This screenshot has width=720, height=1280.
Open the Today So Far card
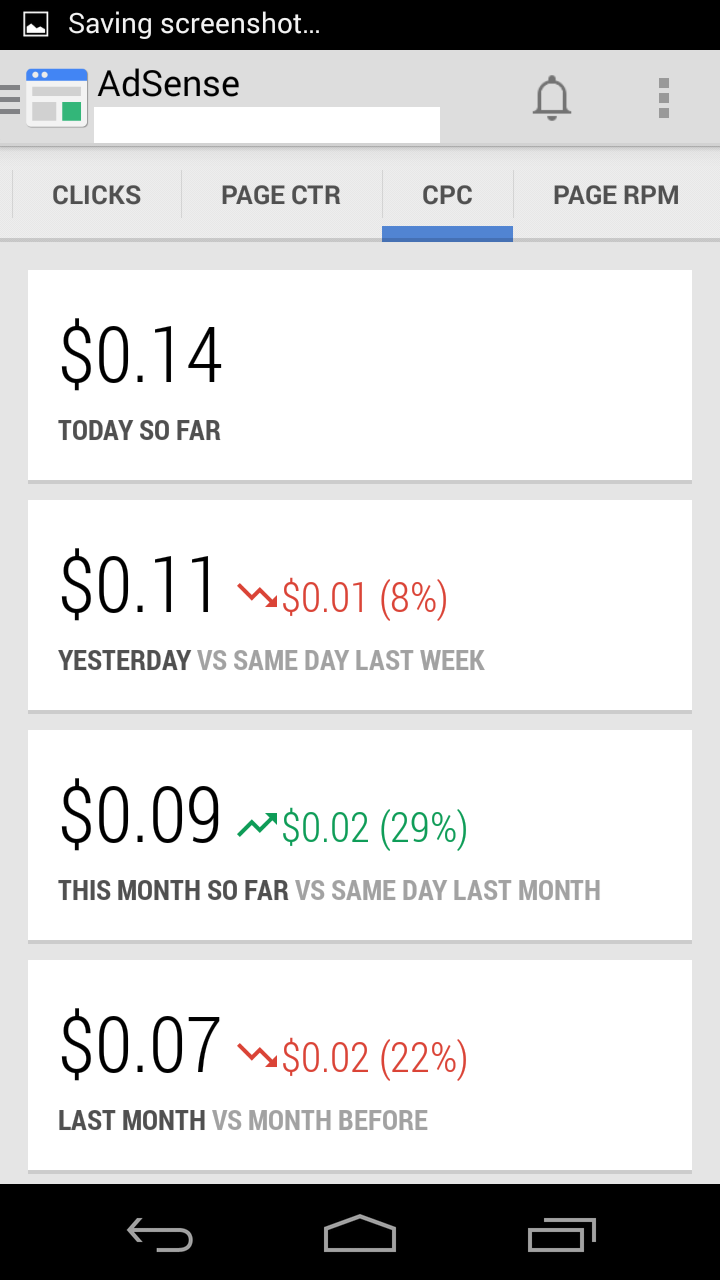tap(360, 375)
